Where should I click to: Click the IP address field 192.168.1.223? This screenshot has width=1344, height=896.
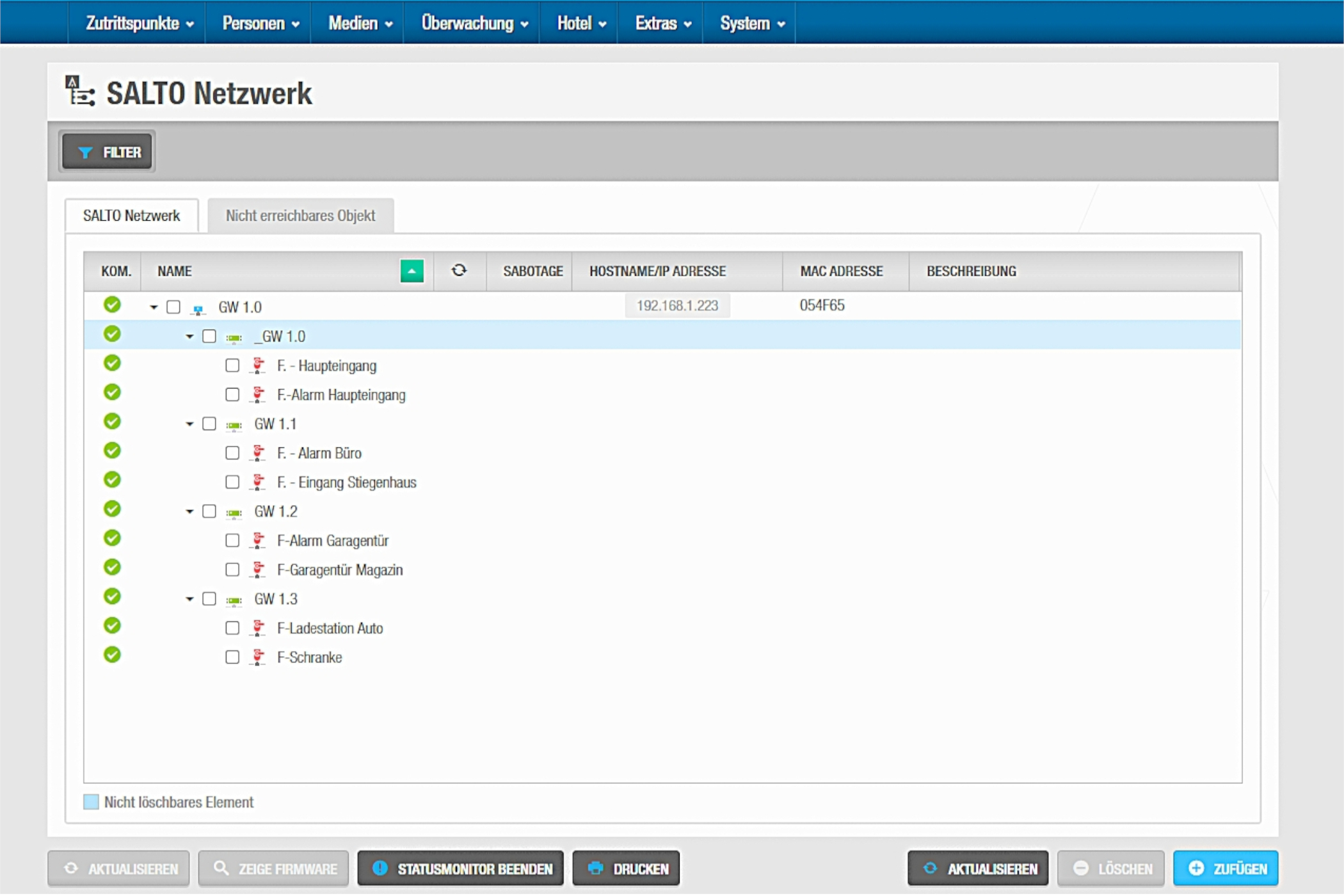pyautogui.click(x=677, y=306)
